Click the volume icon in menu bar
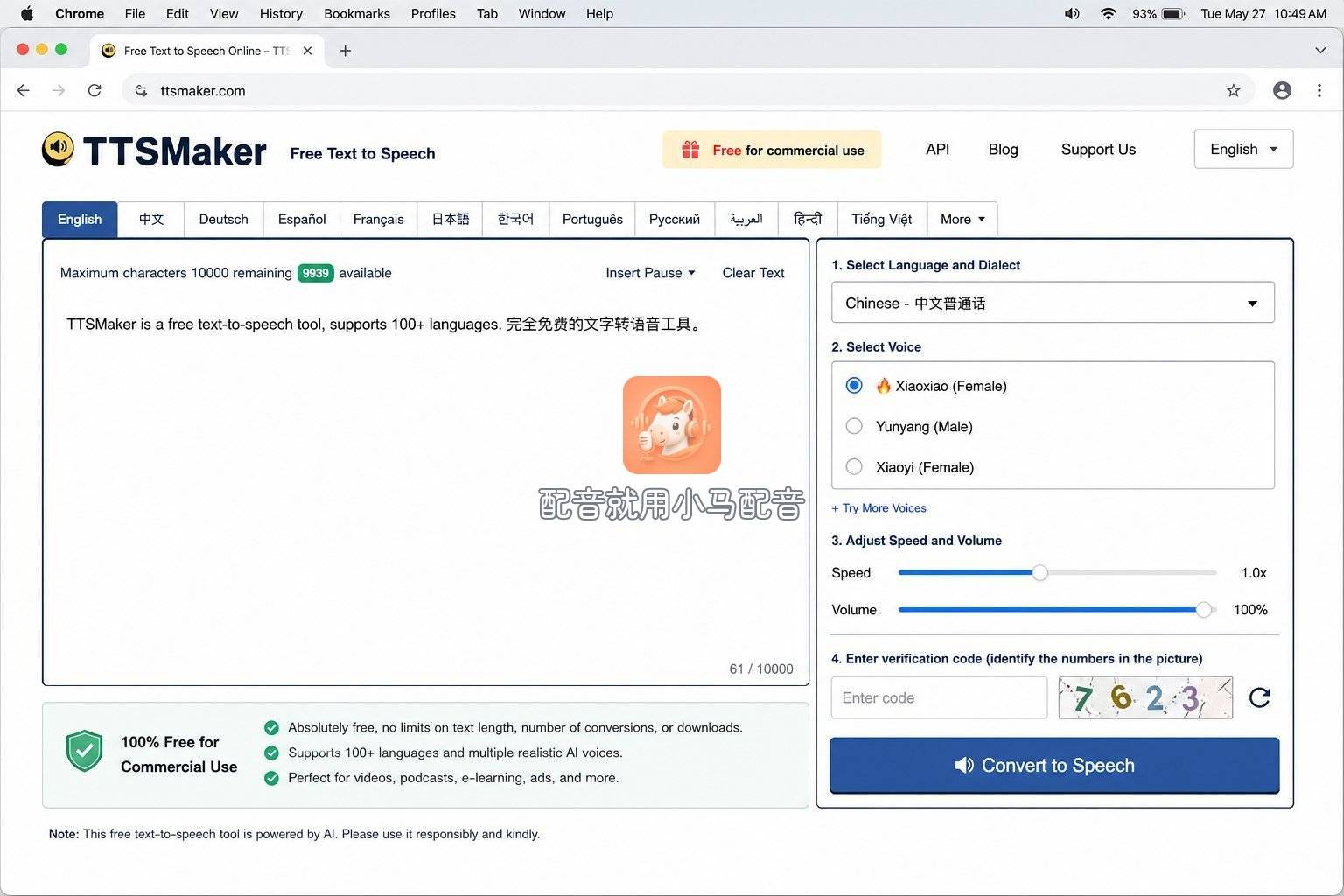 coord(1072,13)
